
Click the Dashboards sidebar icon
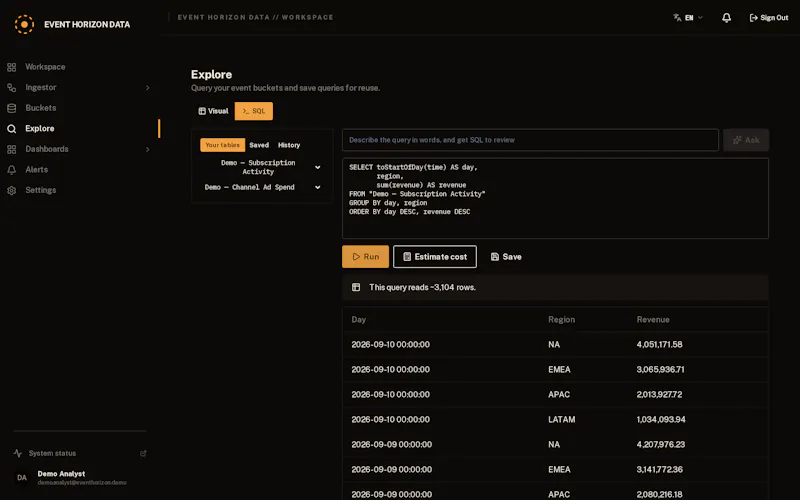tap(11, 149)
